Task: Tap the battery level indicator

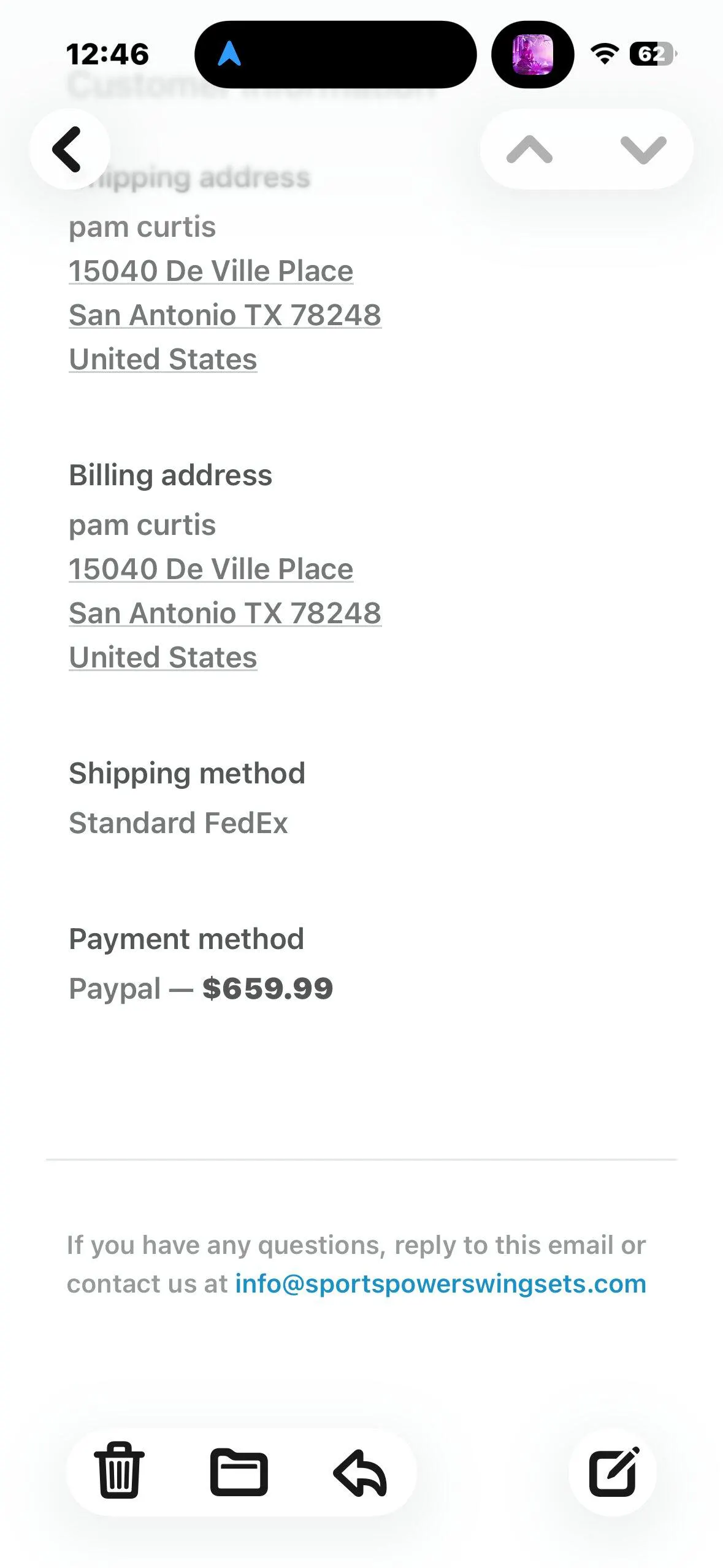Action: pyautogui.click(x=652, y=54)
